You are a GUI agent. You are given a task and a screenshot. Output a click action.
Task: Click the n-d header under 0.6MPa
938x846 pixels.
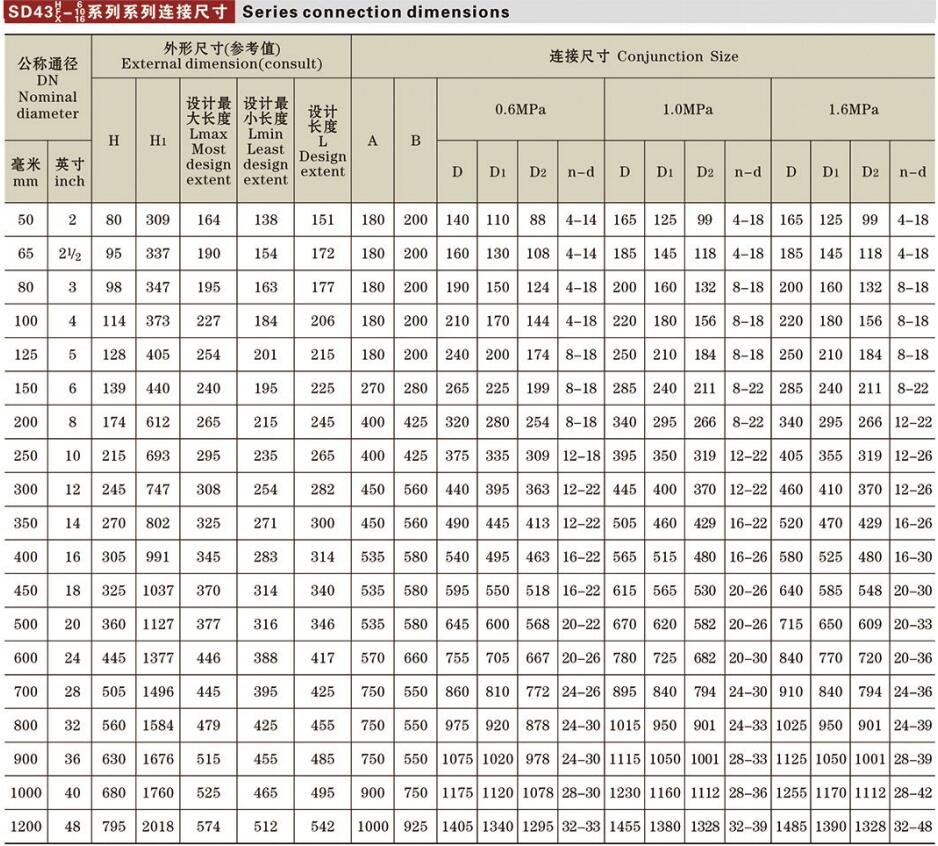pyautogui.click(x=580, y=171)
